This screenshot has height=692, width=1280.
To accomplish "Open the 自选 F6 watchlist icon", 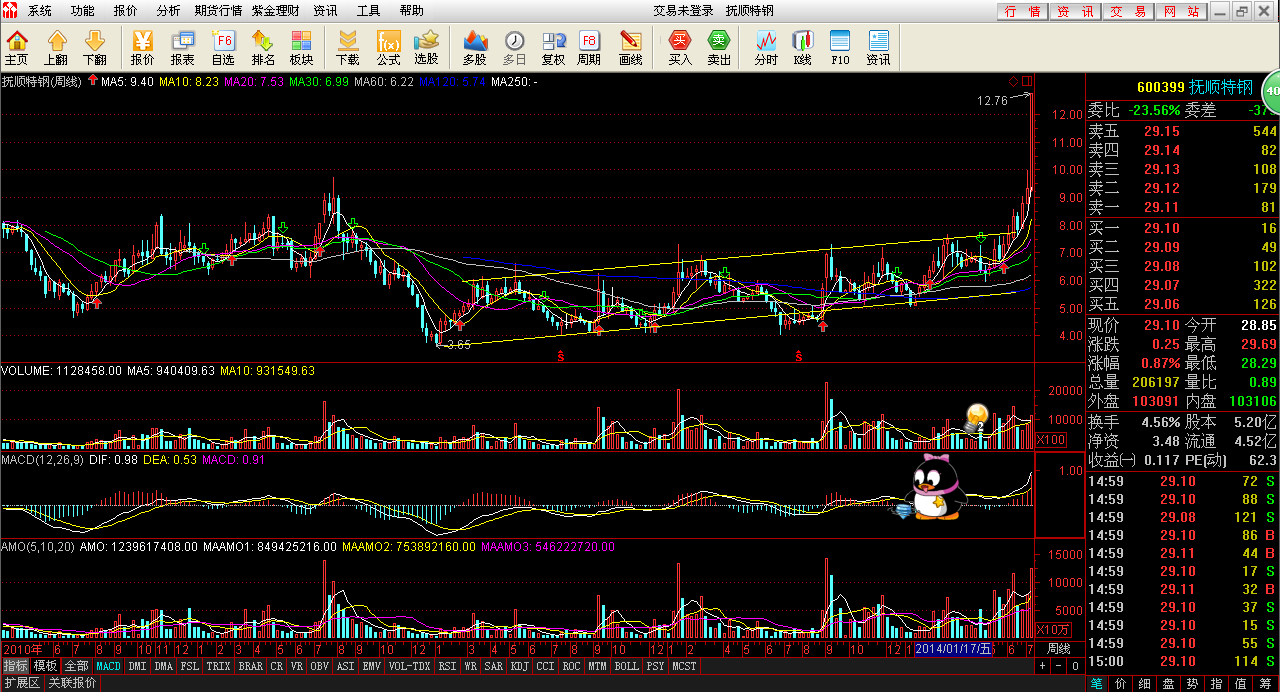I will tap(223, 47).
